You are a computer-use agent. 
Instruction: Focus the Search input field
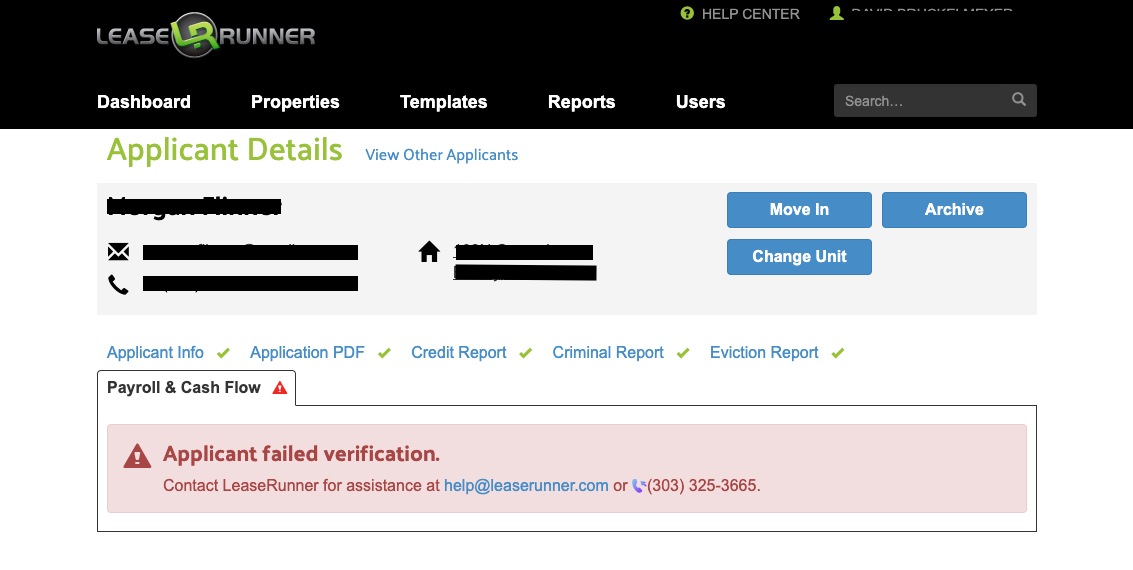tap(920, 101)
